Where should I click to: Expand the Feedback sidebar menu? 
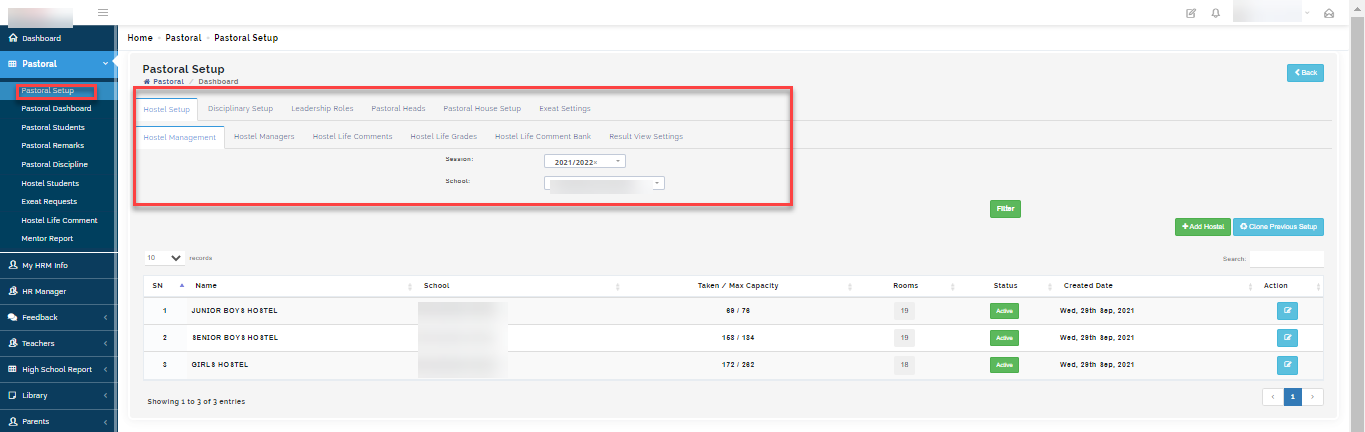pyautogui.click(x=59, y=317)
